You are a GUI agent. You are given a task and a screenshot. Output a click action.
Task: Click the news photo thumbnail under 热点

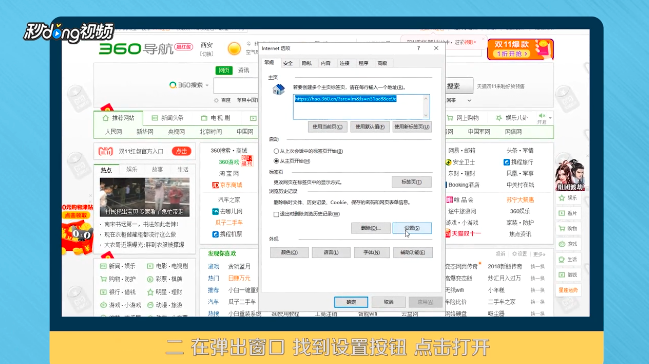tap(144, 198)
